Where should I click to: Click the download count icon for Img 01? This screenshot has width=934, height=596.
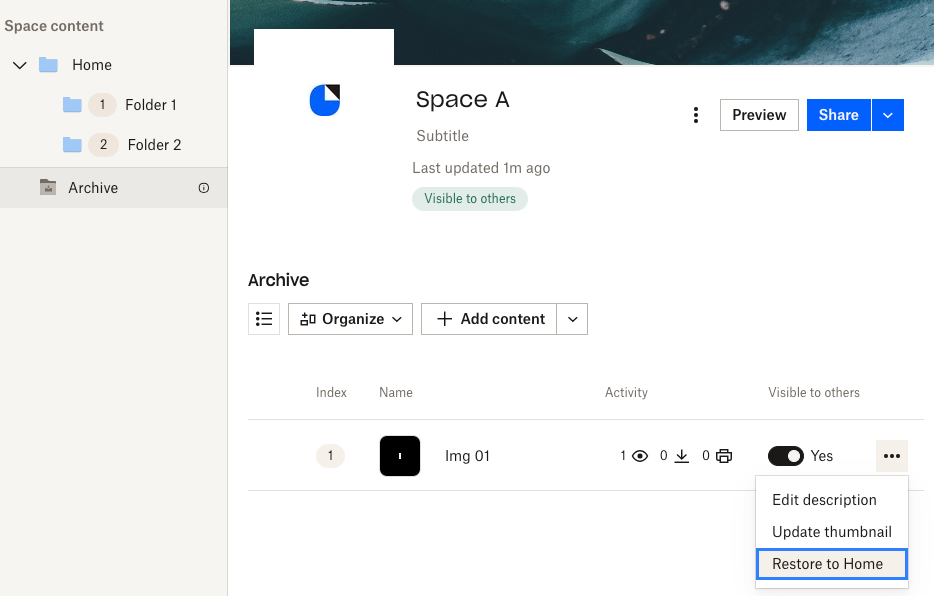coord(682,455)
